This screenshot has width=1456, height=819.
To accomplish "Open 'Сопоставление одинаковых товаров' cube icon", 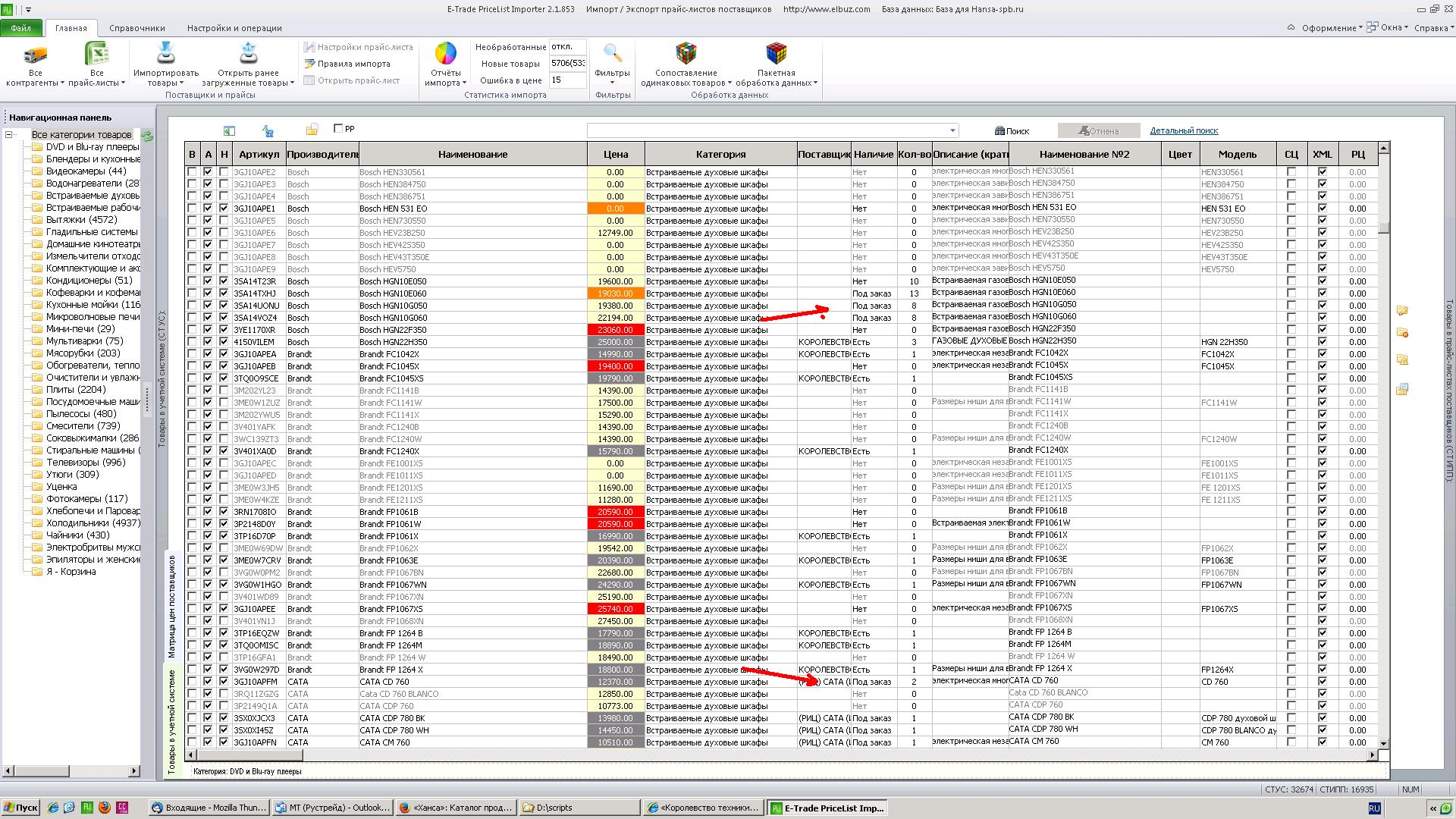I will coord(686,54).
